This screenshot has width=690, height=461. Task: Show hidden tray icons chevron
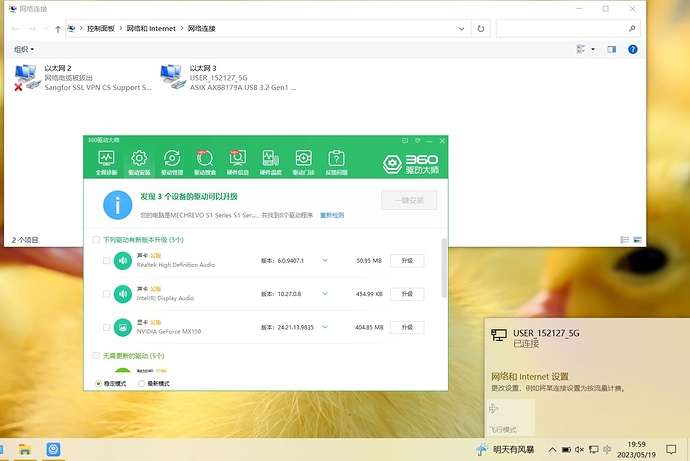[x=552, y=450]
